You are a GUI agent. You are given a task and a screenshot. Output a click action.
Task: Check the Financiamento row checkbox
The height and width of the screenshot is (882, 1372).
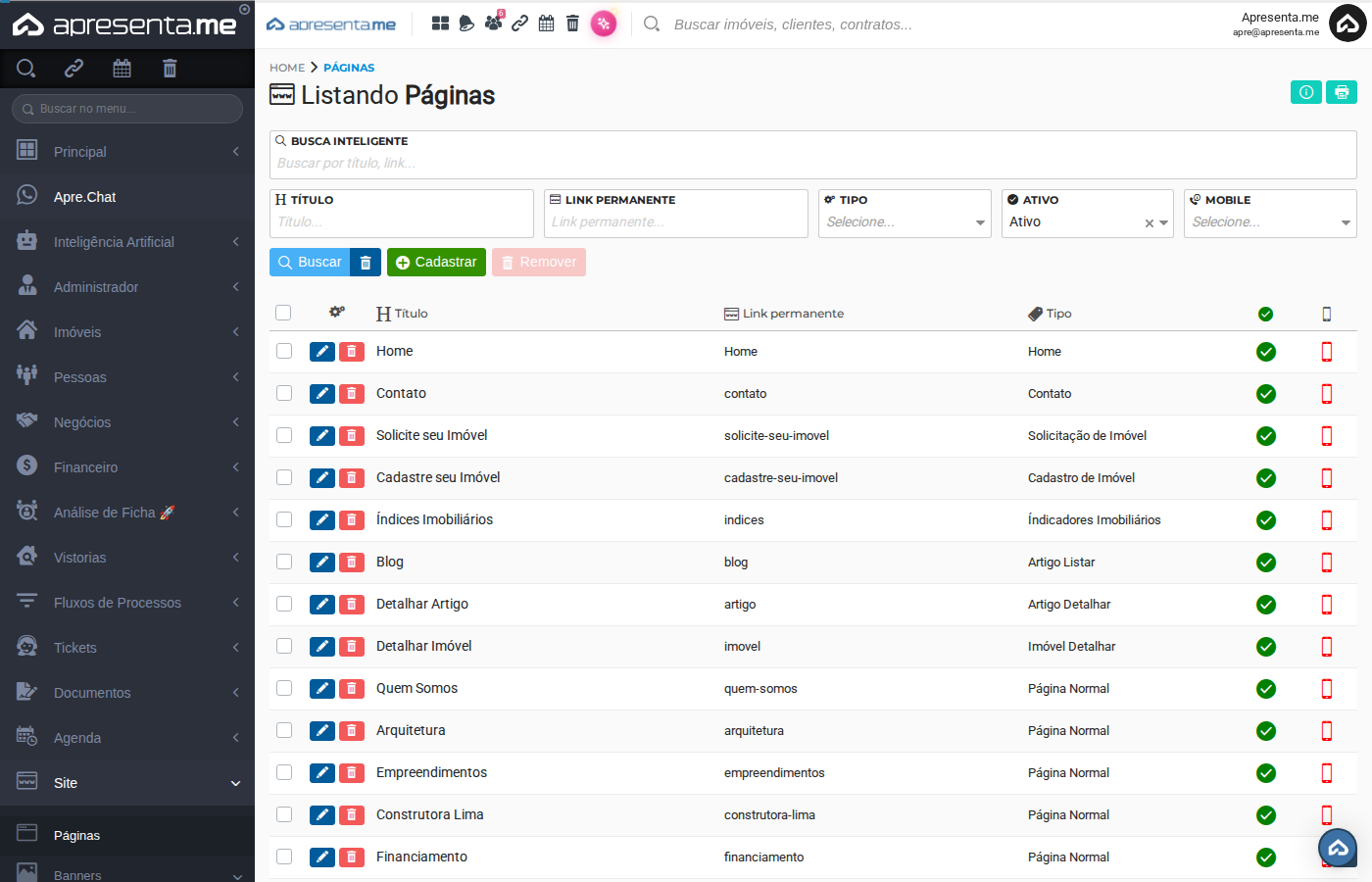(284, 857)
